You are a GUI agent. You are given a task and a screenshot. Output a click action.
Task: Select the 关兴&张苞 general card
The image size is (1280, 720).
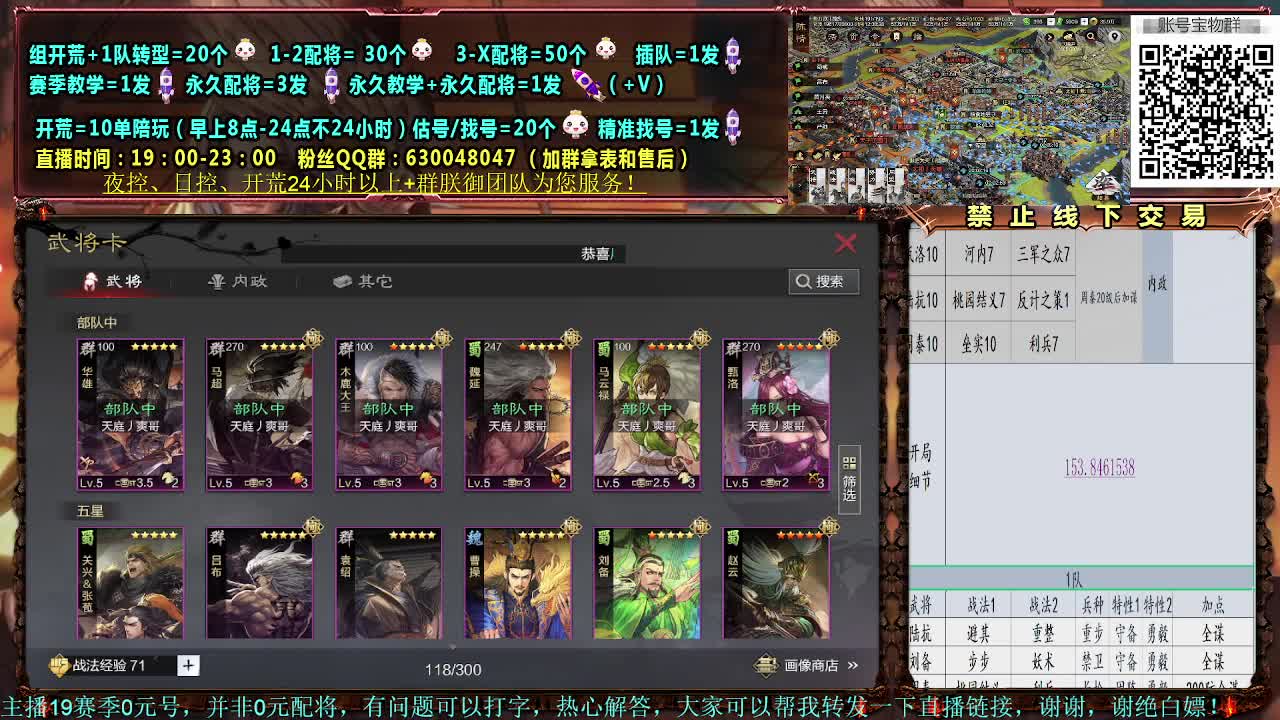(x=130, y=583)
